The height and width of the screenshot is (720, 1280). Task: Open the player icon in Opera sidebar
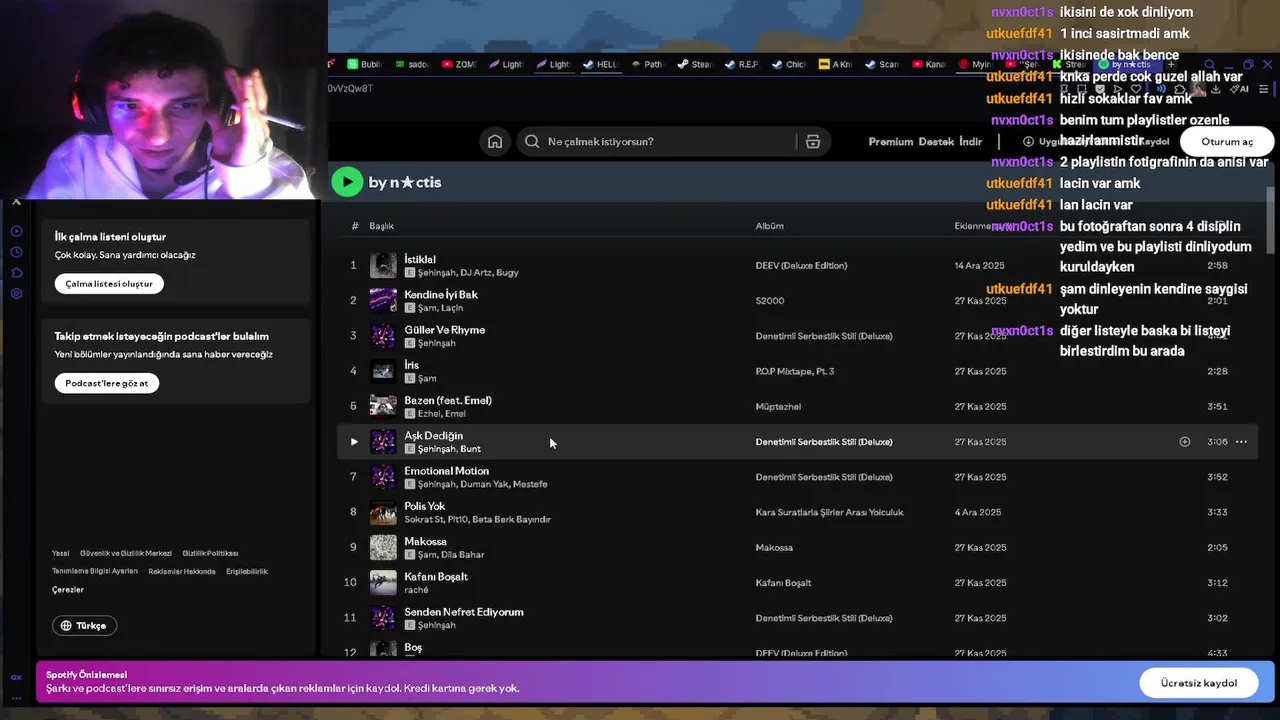click(x=16, y=231)
